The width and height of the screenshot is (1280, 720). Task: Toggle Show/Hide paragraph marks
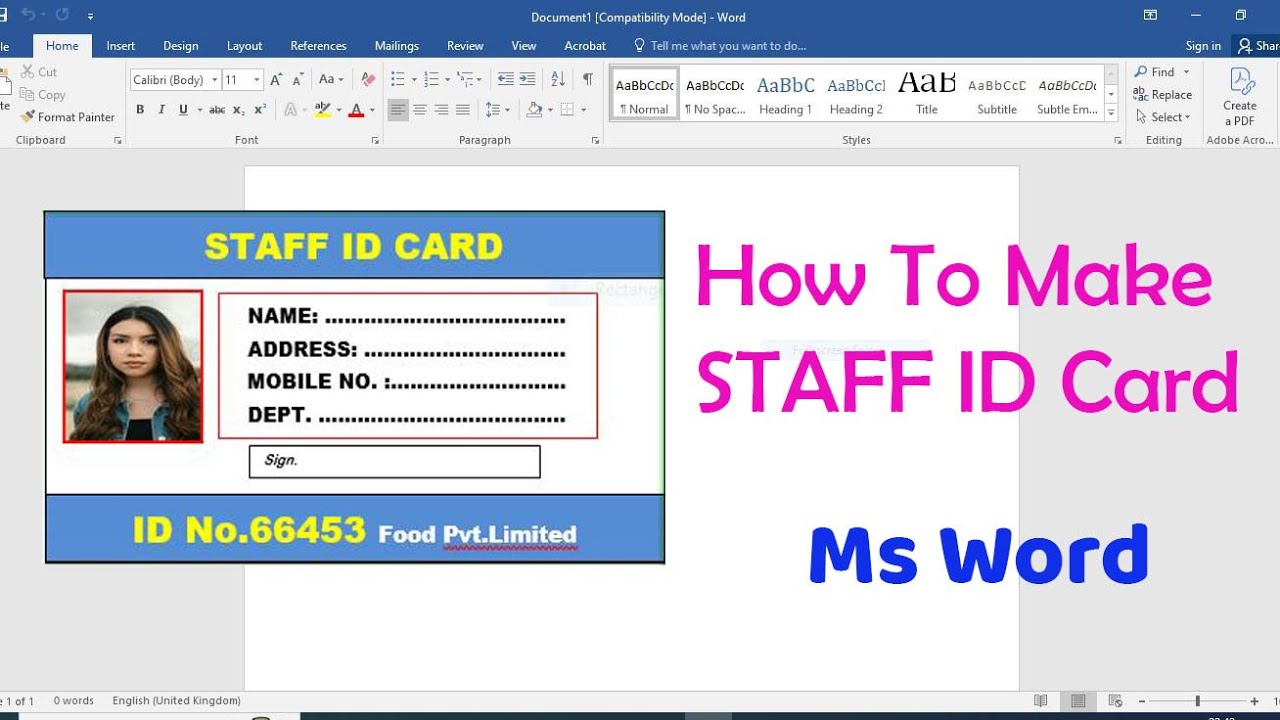pyautogui.click(x=588, y=79)
